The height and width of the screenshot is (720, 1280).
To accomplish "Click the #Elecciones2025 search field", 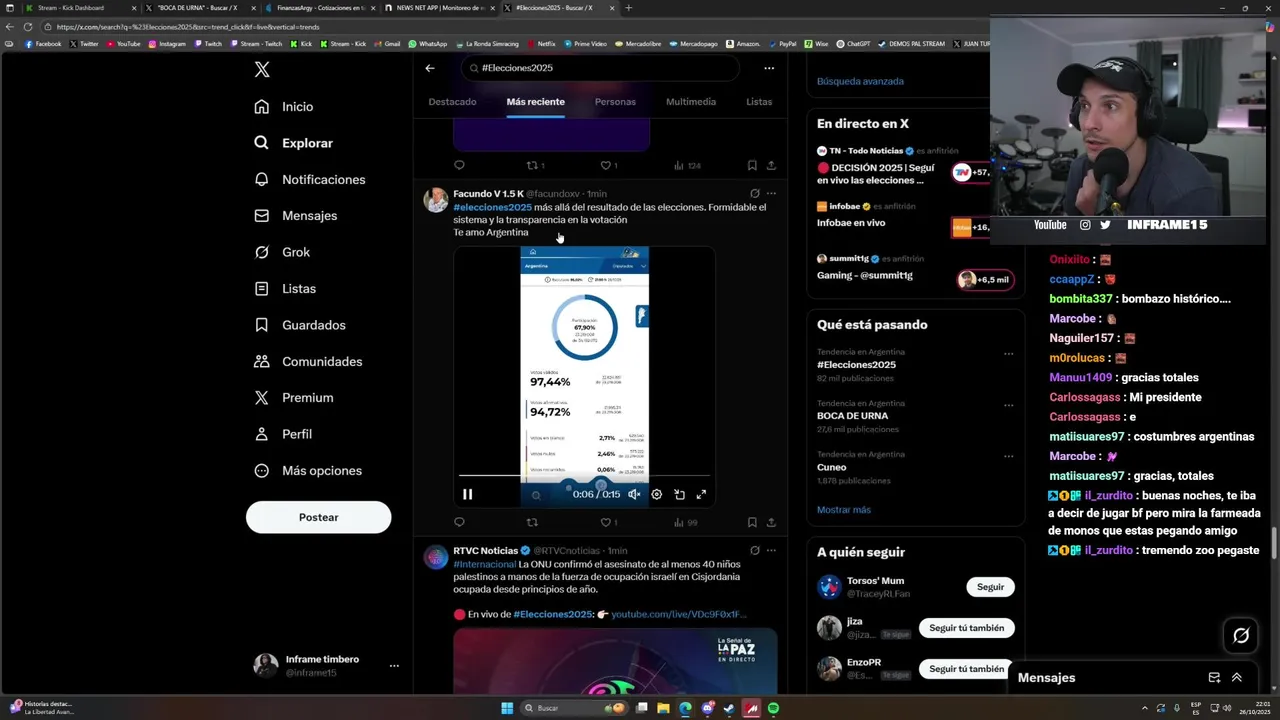I will [x=600, y=68].
